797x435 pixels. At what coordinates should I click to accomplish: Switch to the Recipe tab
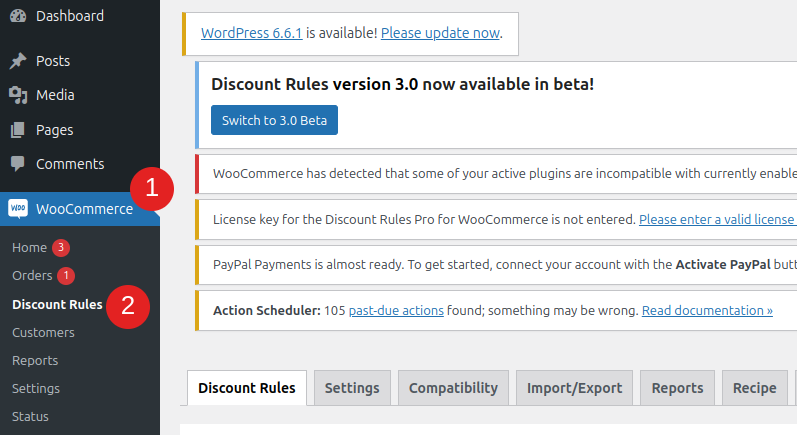[755, 388]
